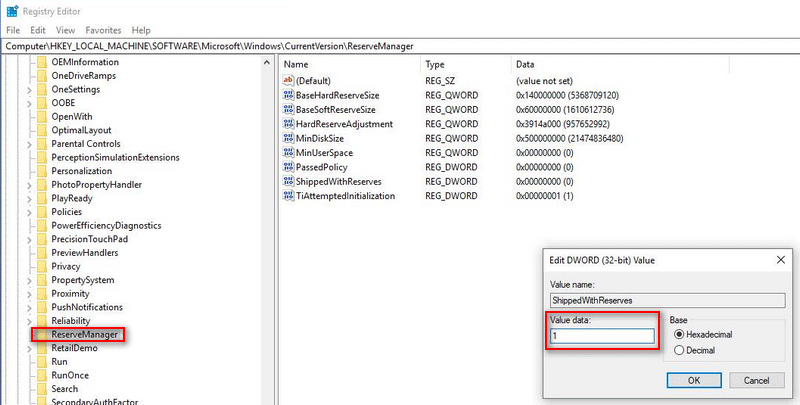Select the ShippedWithReserves value name
The image size is (800, 405).
pos(339,182)
